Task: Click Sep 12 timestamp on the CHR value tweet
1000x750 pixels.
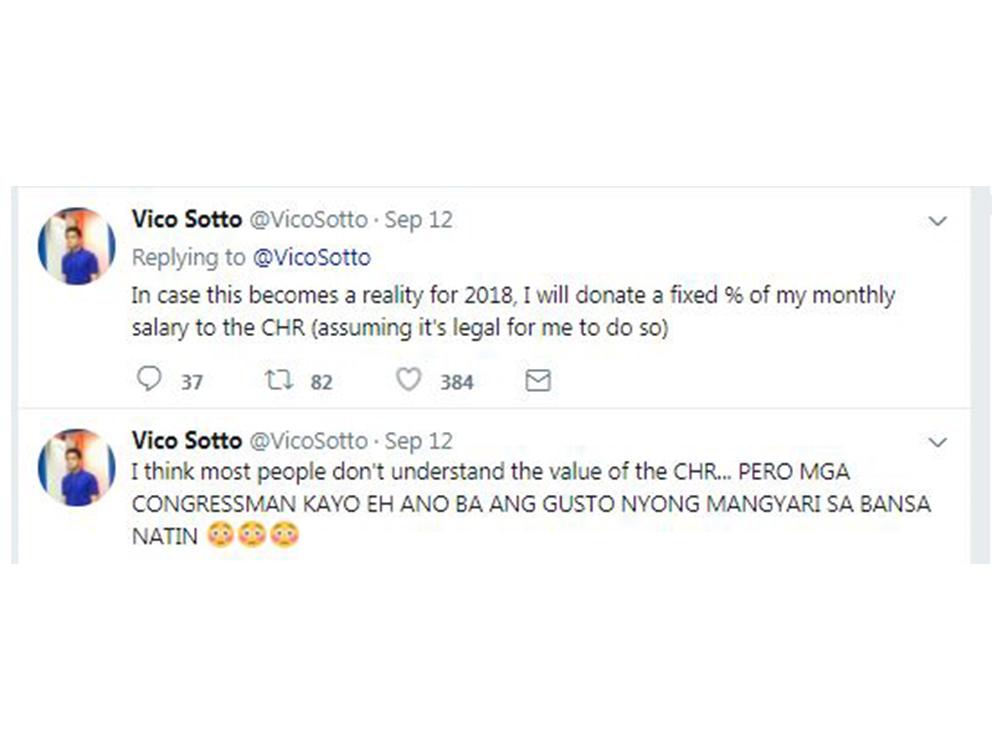Action: pyautogui.click(x=419, y=440)
